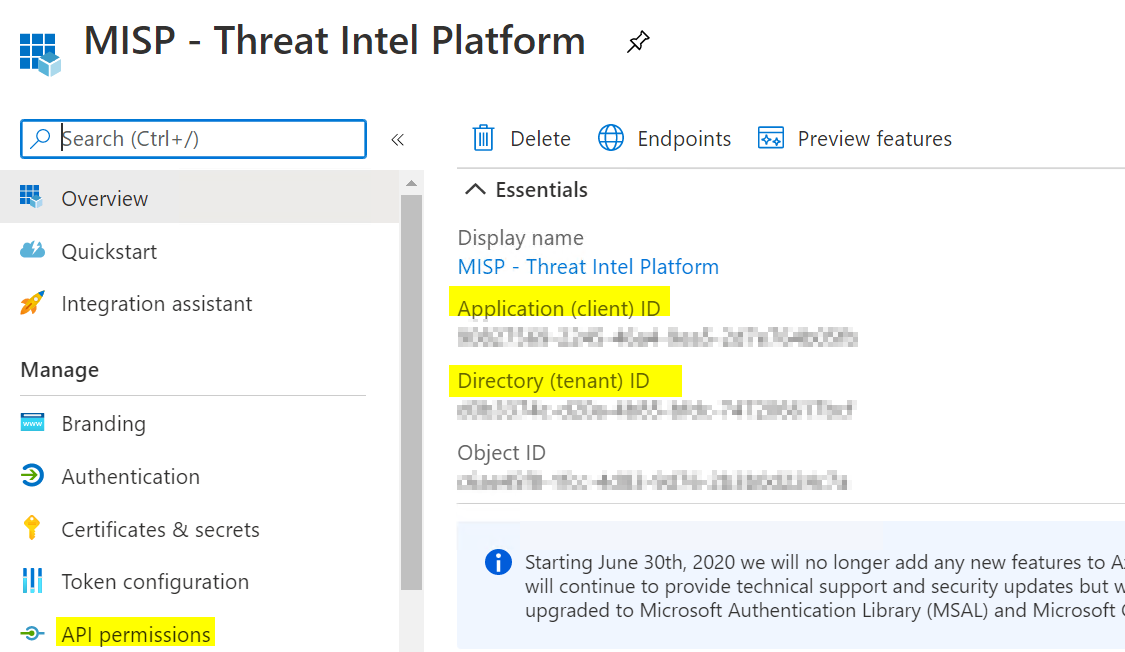
Task: Click the Overview grid icon
Action: (31, 197)
